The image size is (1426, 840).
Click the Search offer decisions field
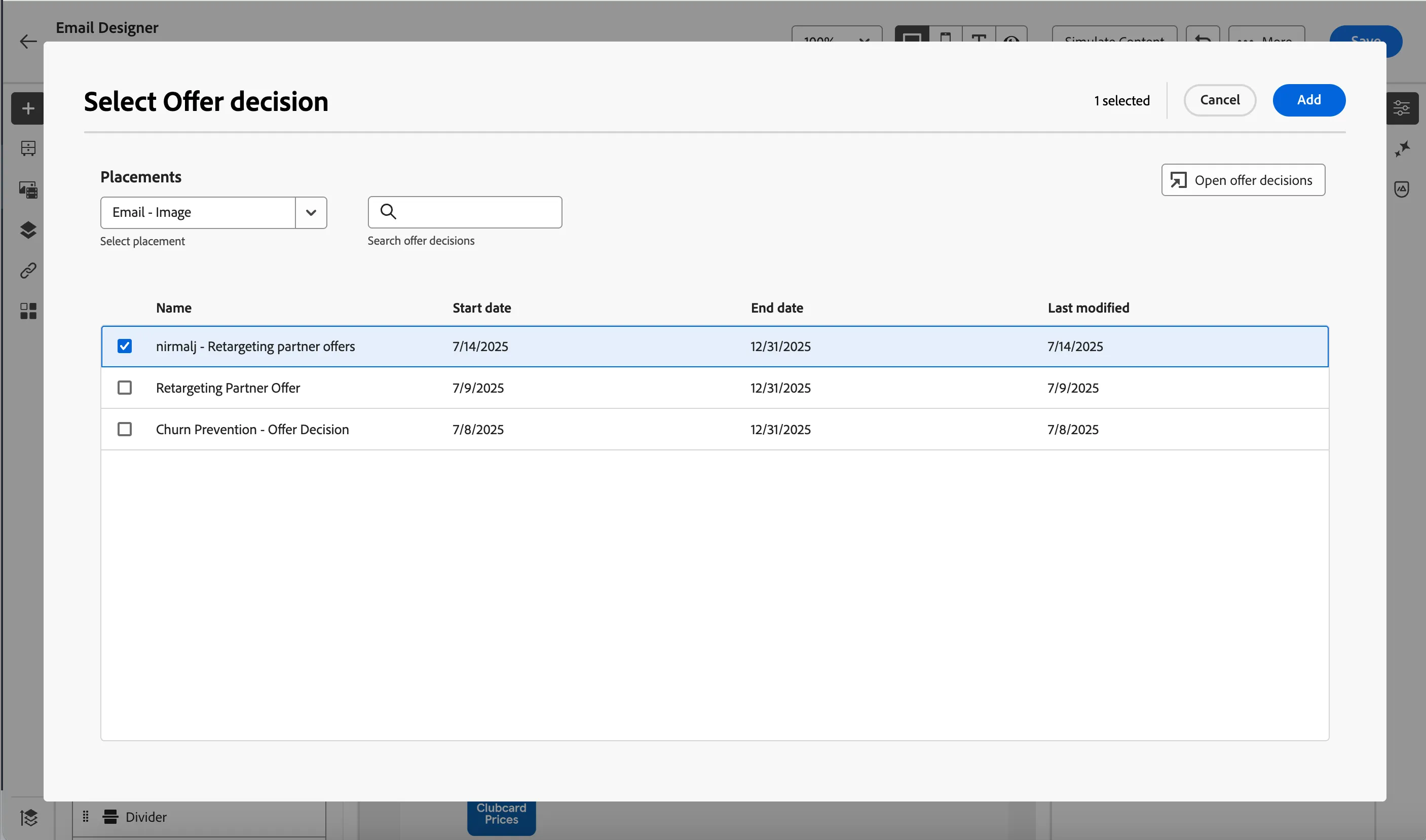[465, 212]
